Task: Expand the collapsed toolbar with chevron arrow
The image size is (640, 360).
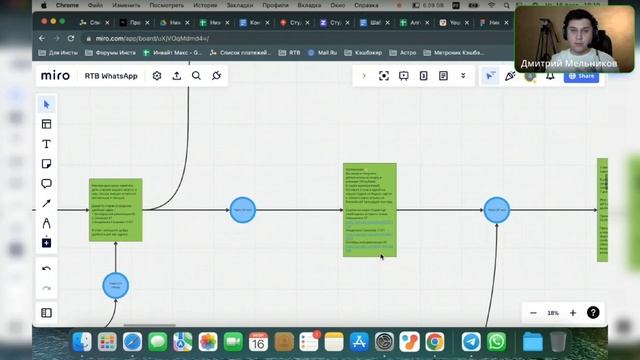Action: tap(364, 76)
